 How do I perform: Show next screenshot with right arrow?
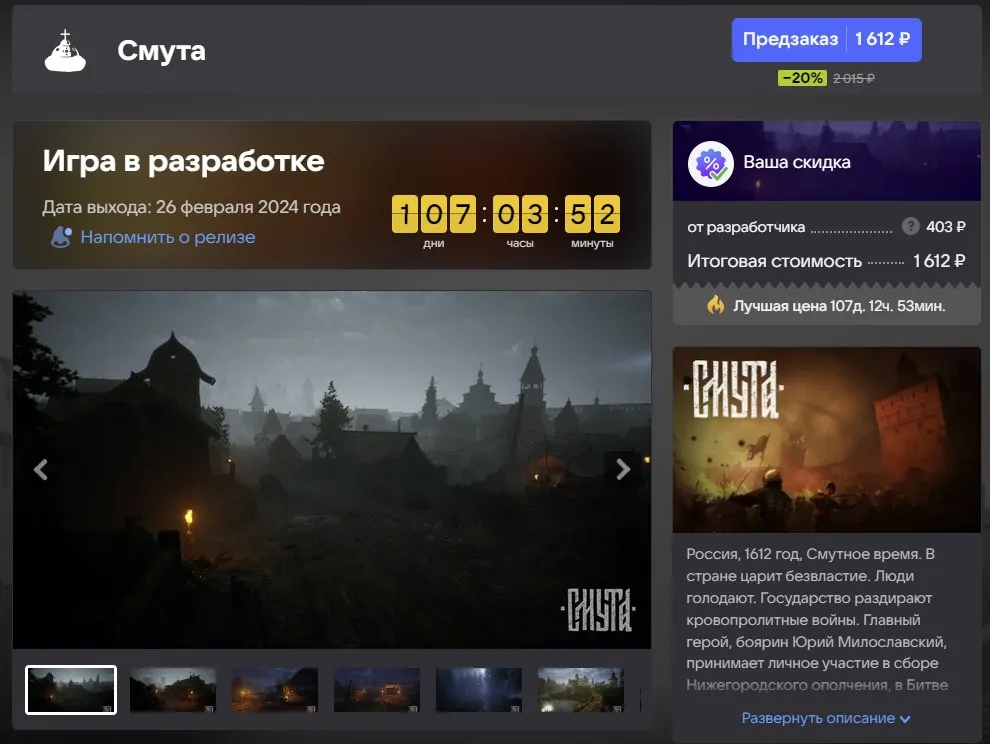click(x=623, y=469)
